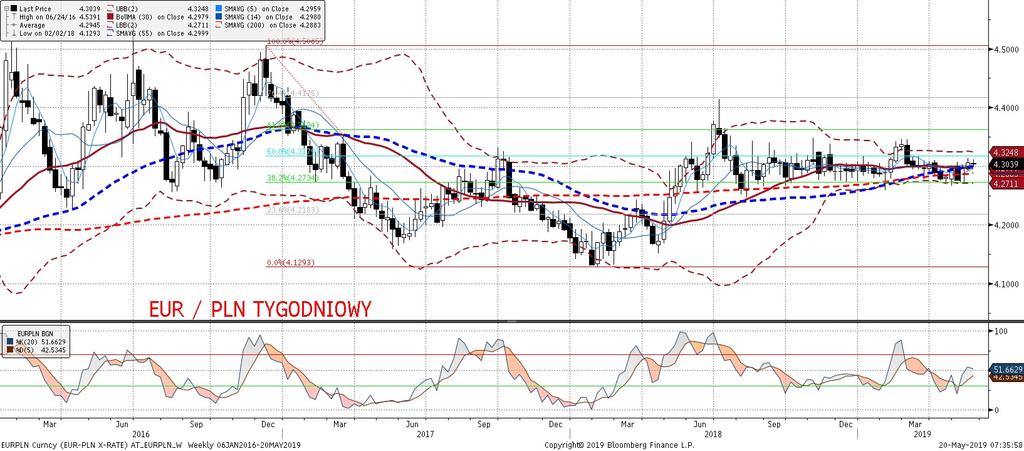Click the 50.0% Fibonacci level label
Screen dimensions: 1024x451
coord(292,151)
